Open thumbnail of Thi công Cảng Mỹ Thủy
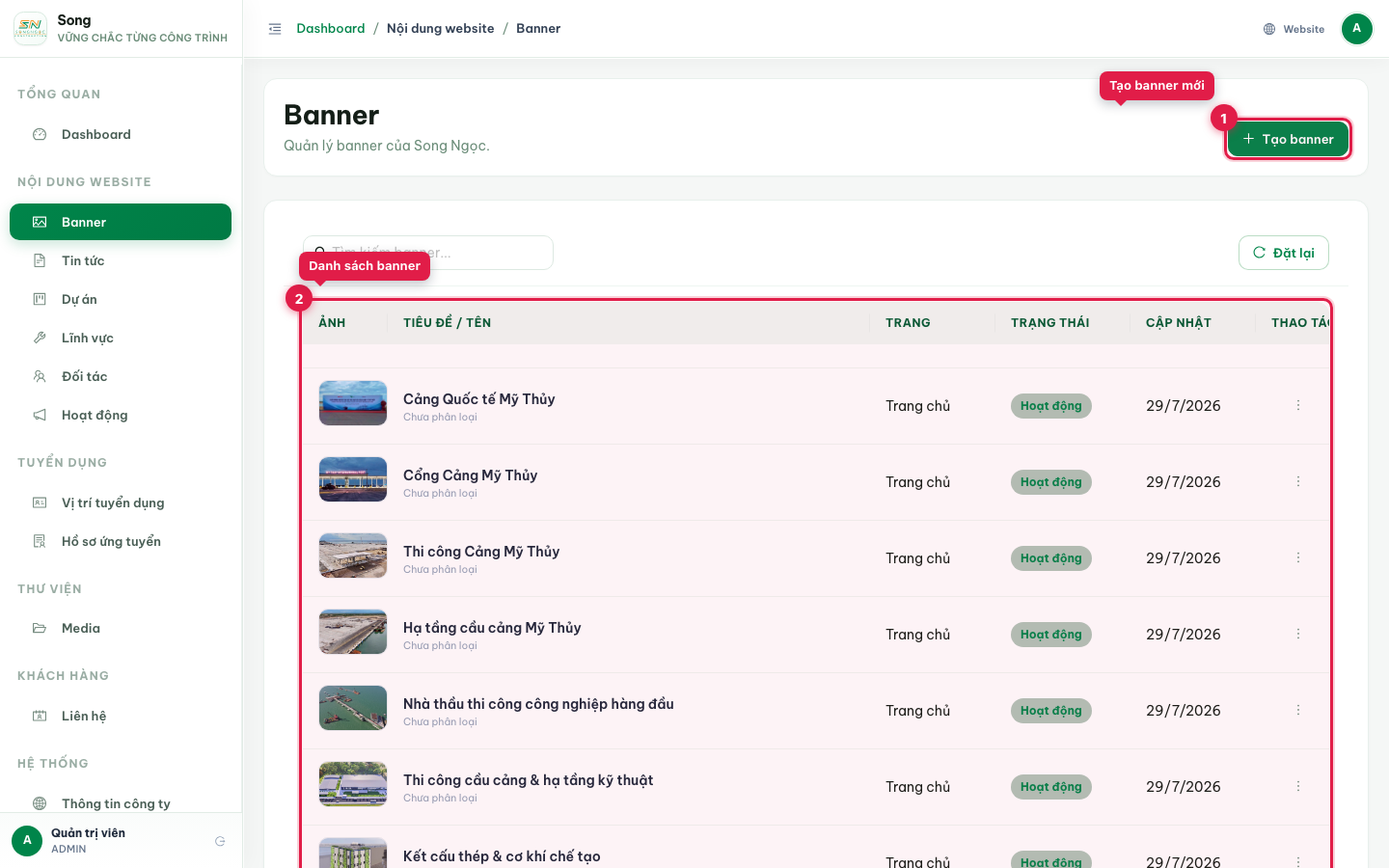1389x868 pixels. [353, 556]
